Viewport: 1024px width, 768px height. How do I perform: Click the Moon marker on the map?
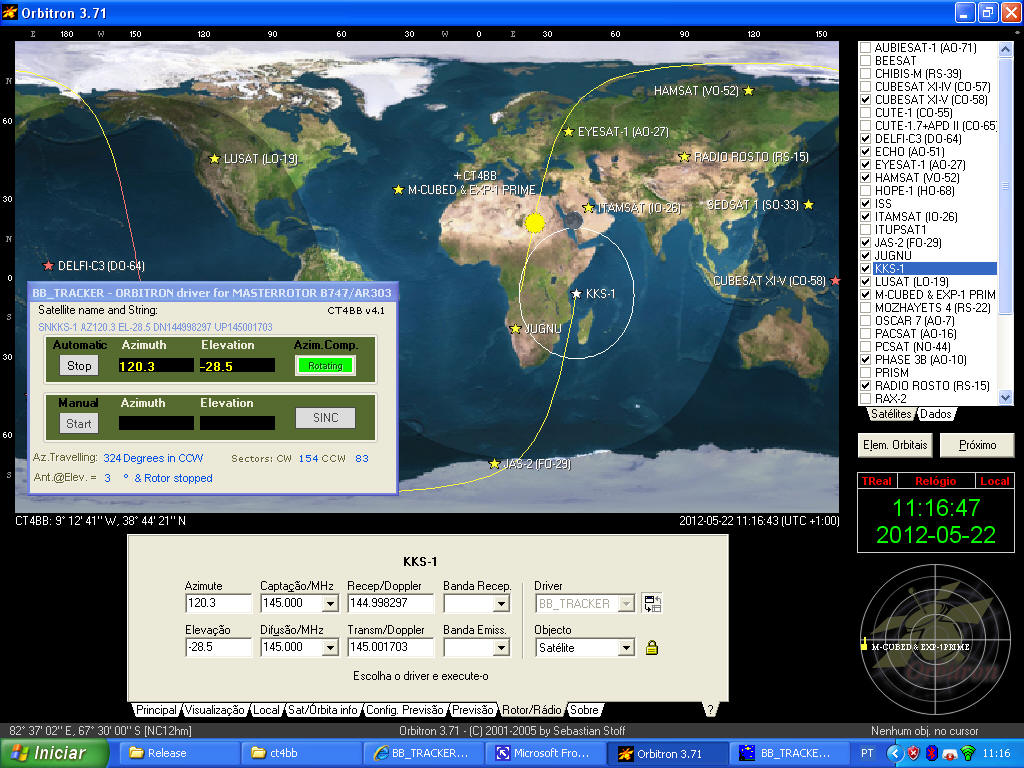[x=573, y=221]
